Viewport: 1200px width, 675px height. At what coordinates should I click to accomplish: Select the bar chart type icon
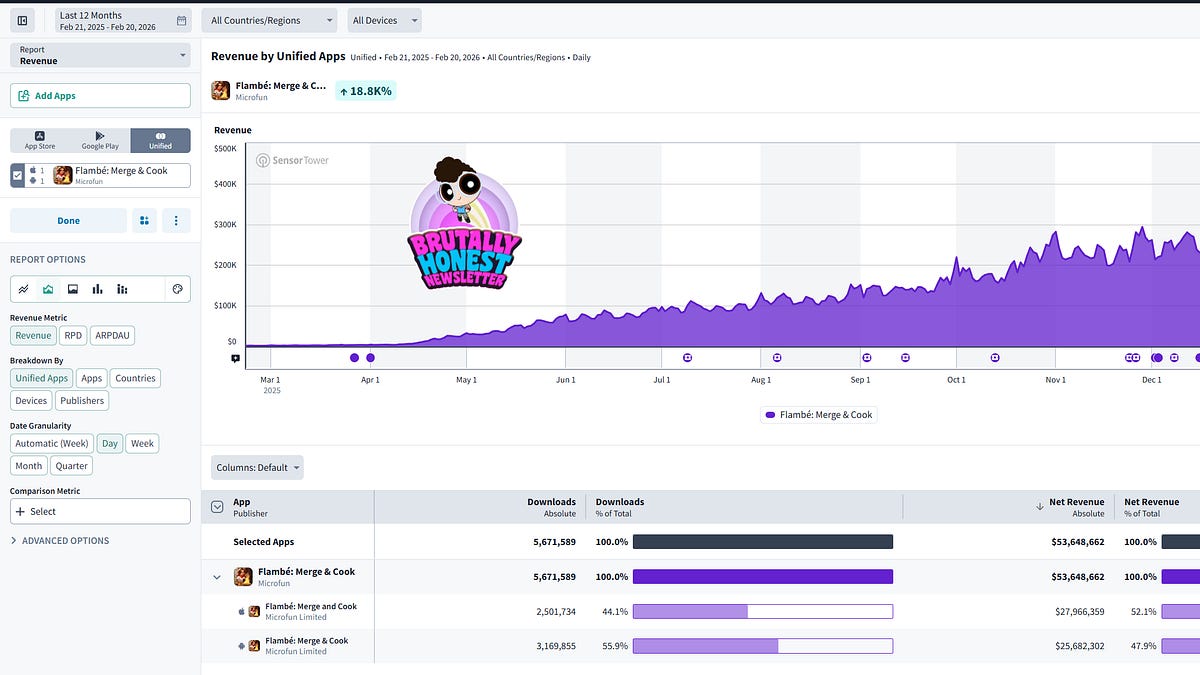click(97, 289)
